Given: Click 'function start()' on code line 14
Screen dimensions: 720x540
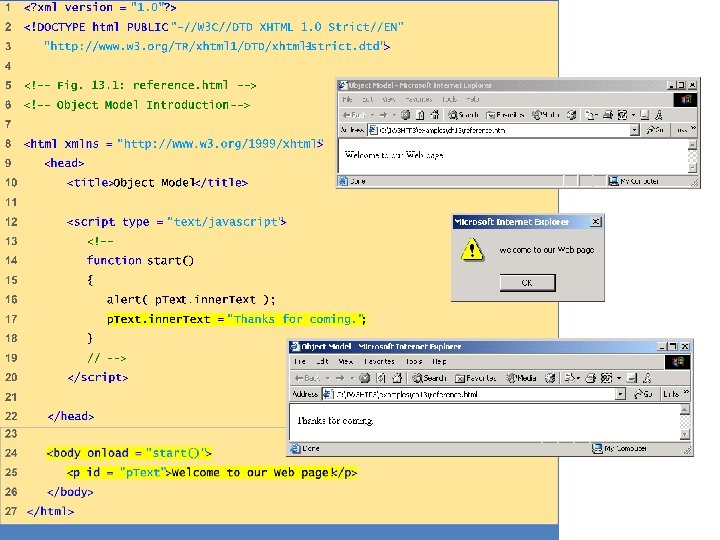Looking at the screenshot, I should [x=141, y=260].
